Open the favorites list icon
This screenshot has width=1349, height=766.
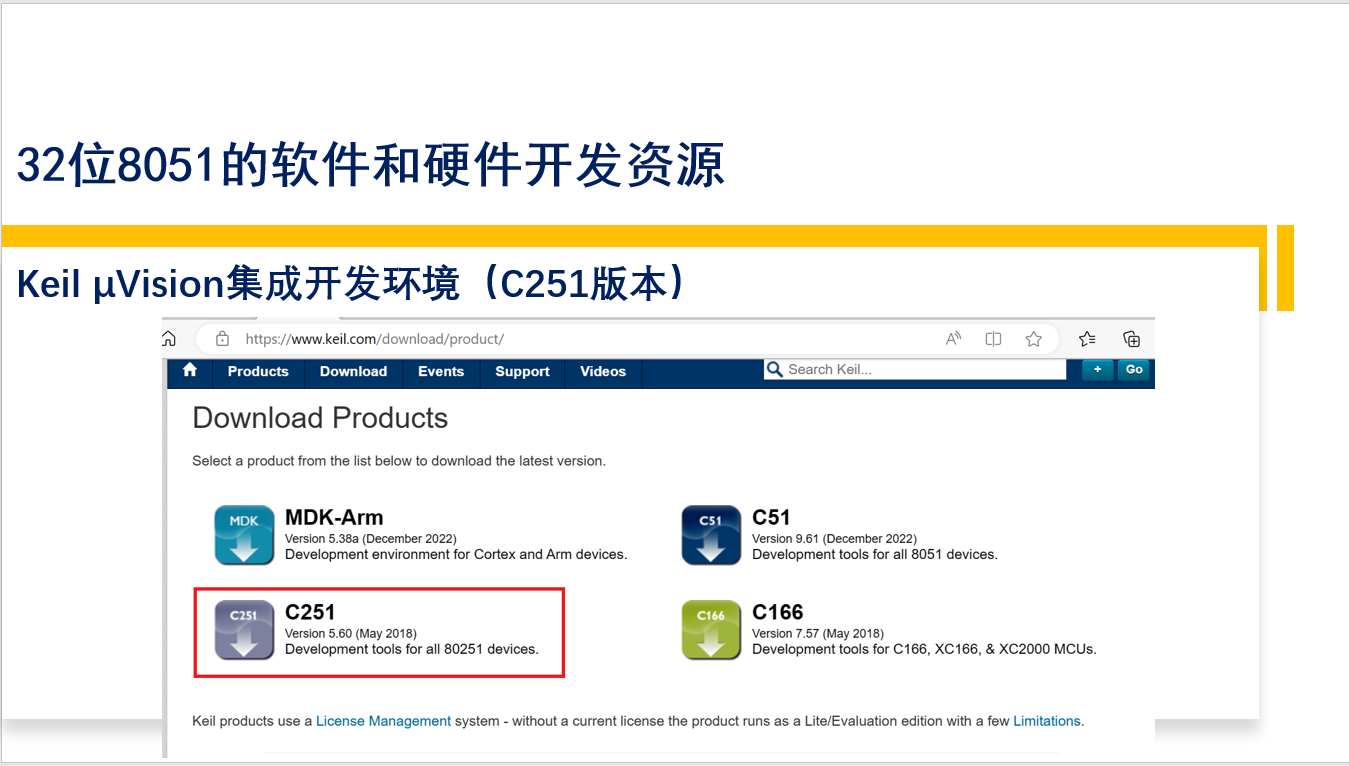(1087, 339)
